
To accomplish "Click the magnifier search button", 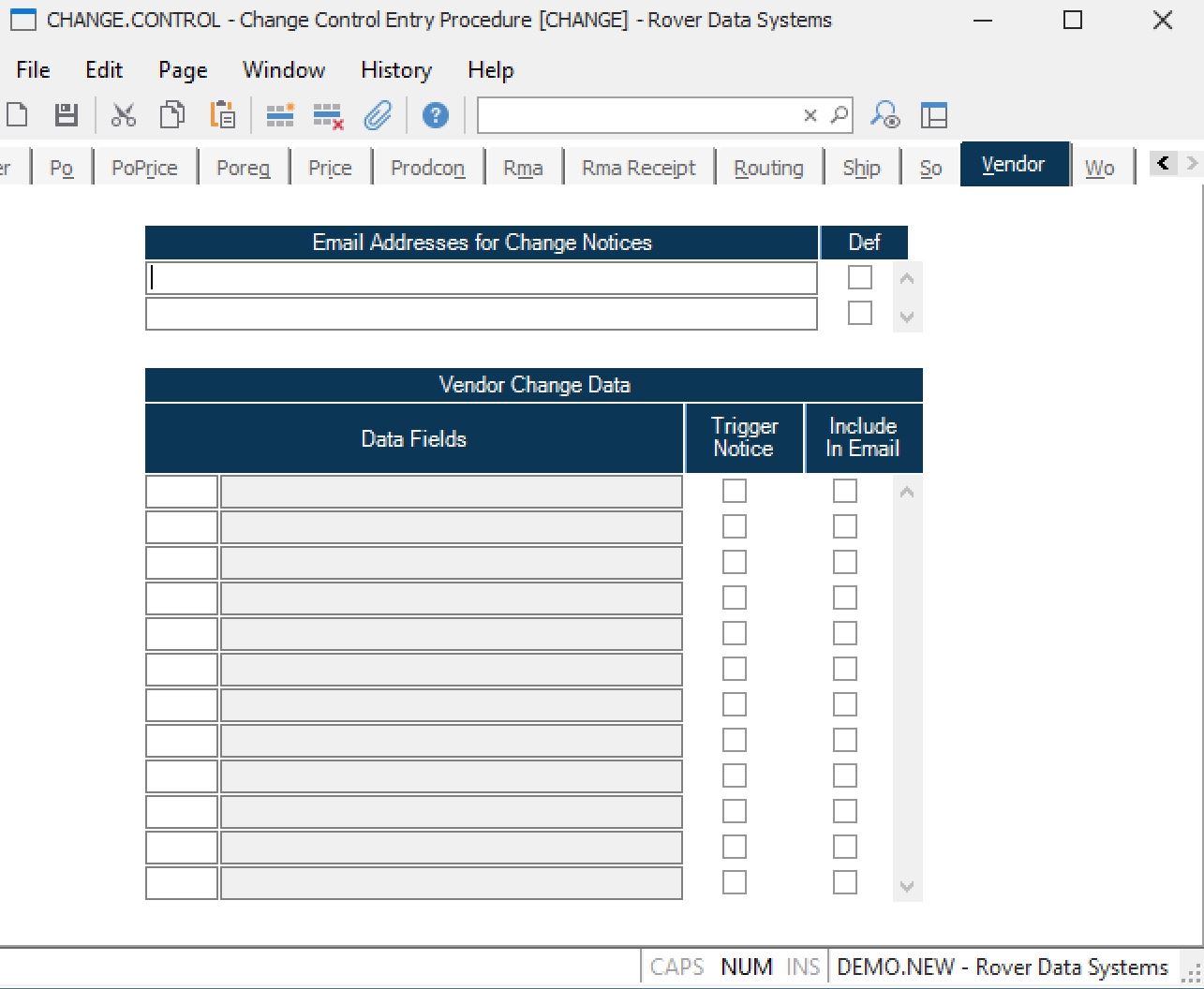I will (x=840, y=115).
